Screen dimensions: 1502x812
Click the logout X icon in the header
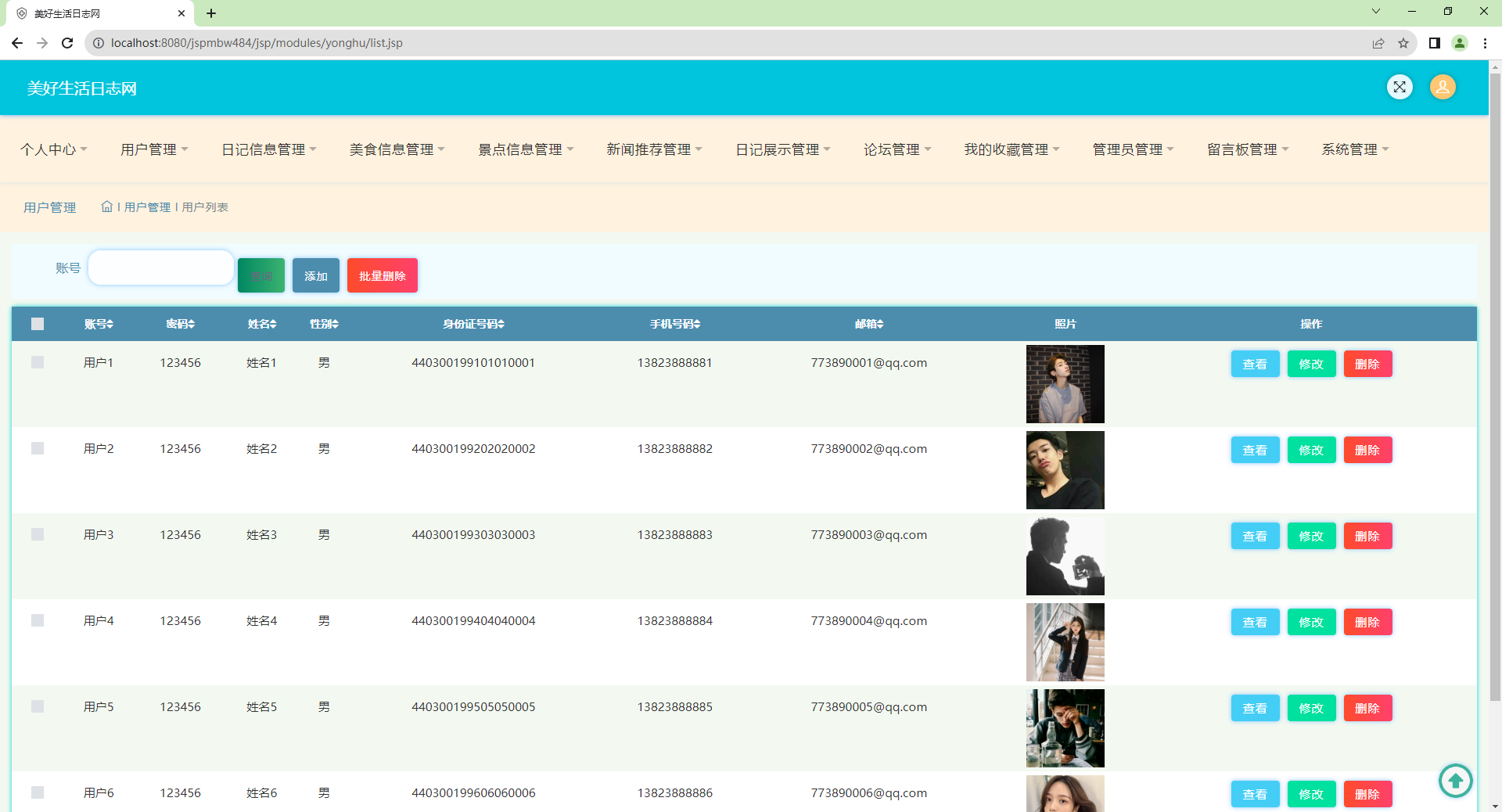click(1400, 87)
